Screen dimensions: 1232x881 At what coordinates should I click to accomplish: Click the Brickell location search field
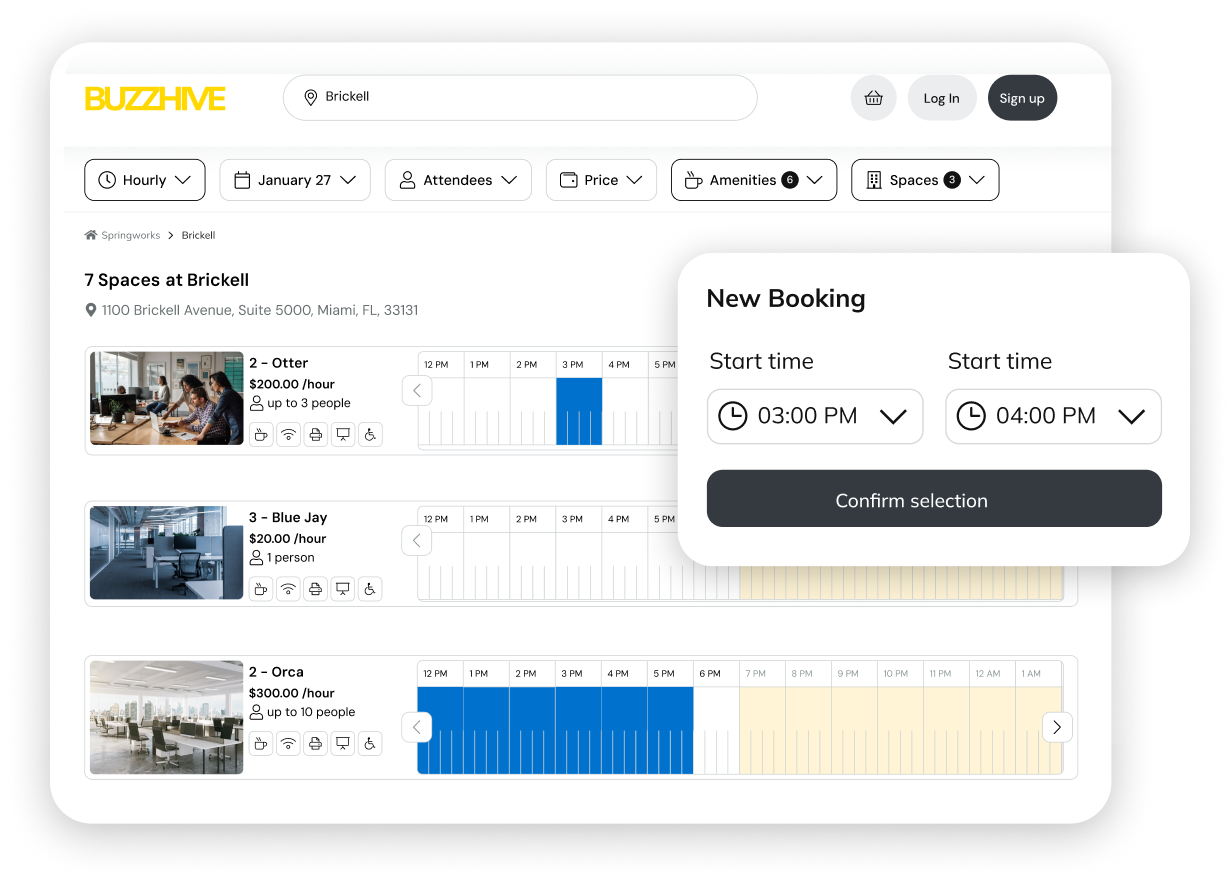tap(520, 98)
